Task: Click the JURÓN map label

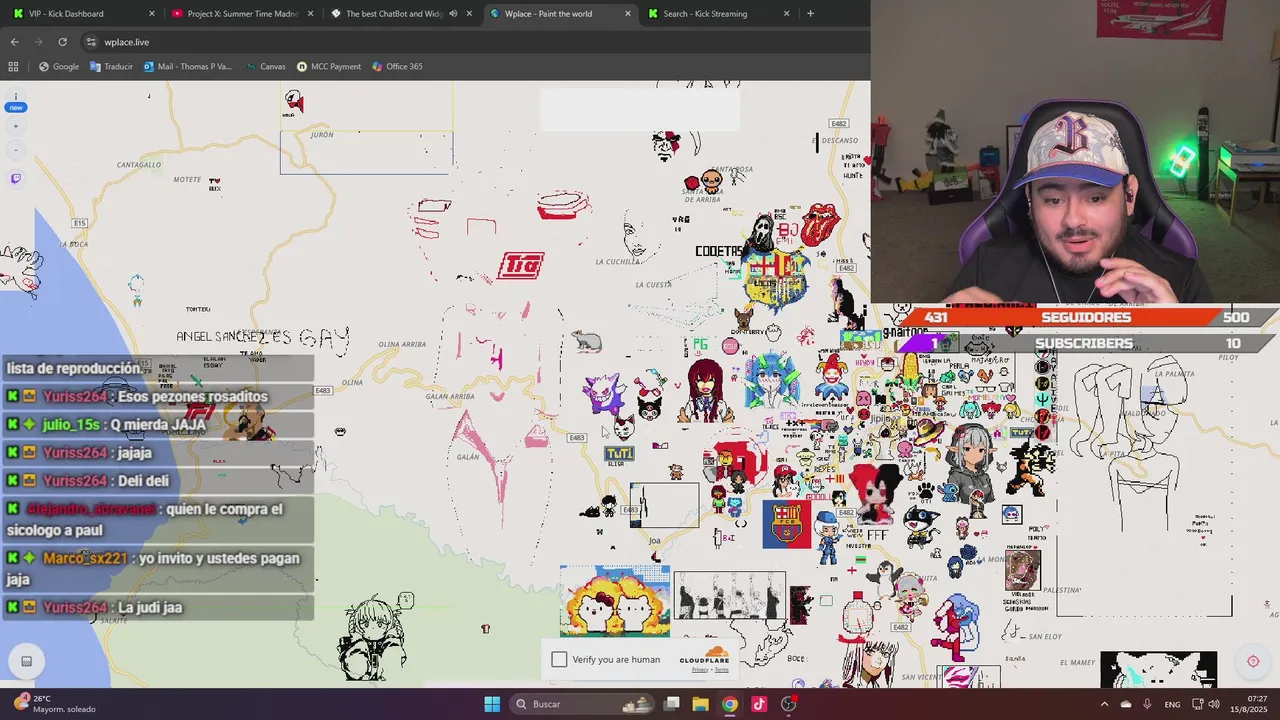Action: tap(322, 134)
